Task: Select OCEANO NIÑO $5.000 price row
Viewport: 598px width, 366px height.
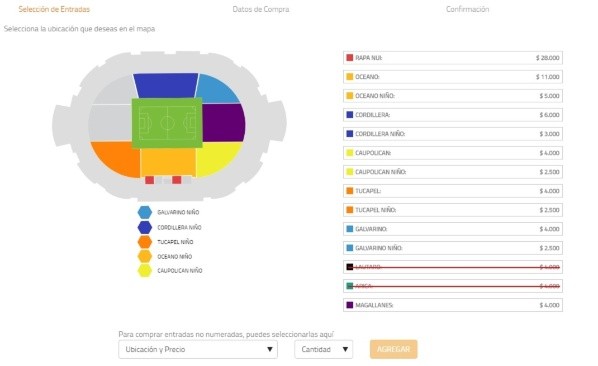Action: 453,96
